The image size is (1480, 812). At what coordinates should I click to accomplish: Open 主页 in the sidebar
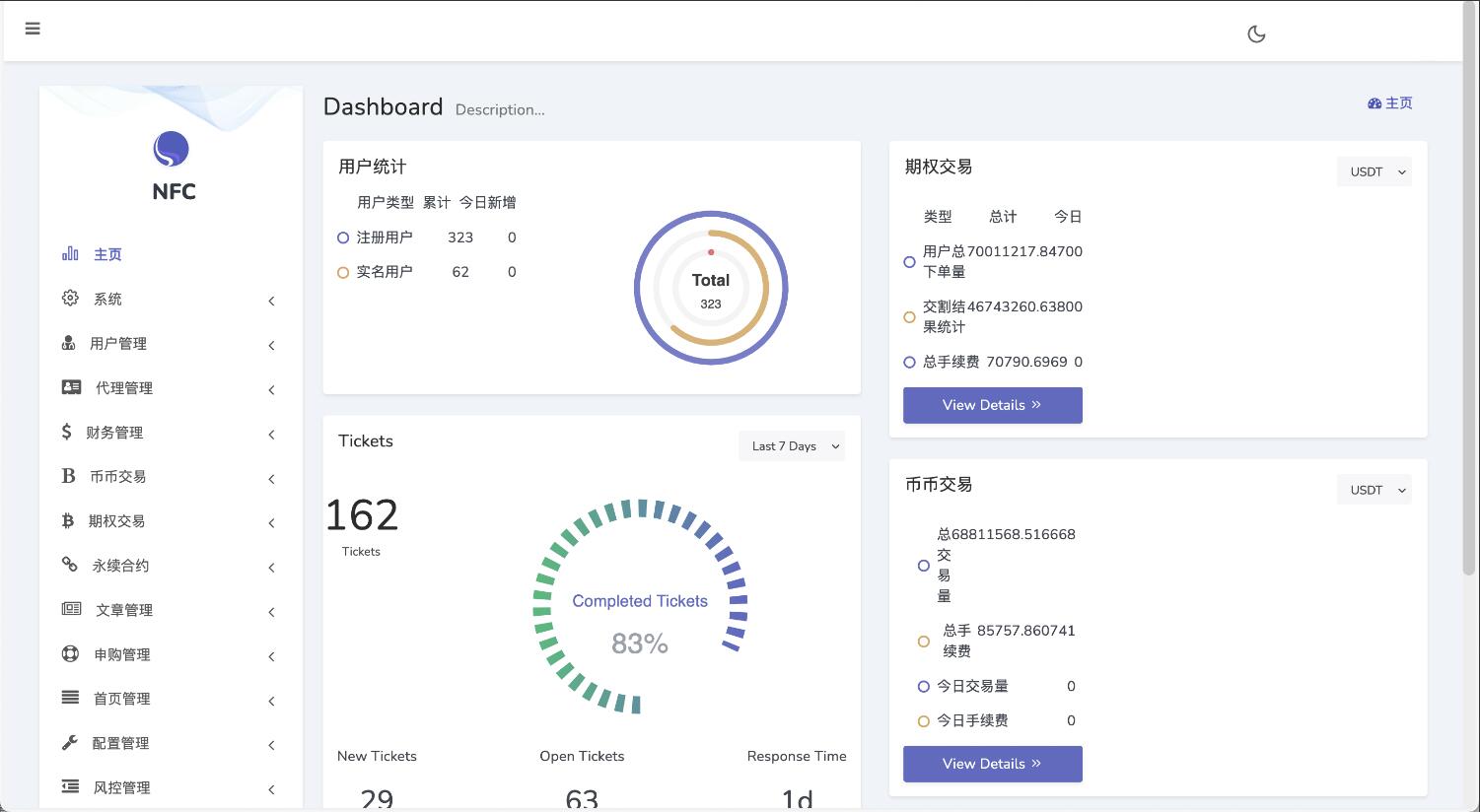107,254
